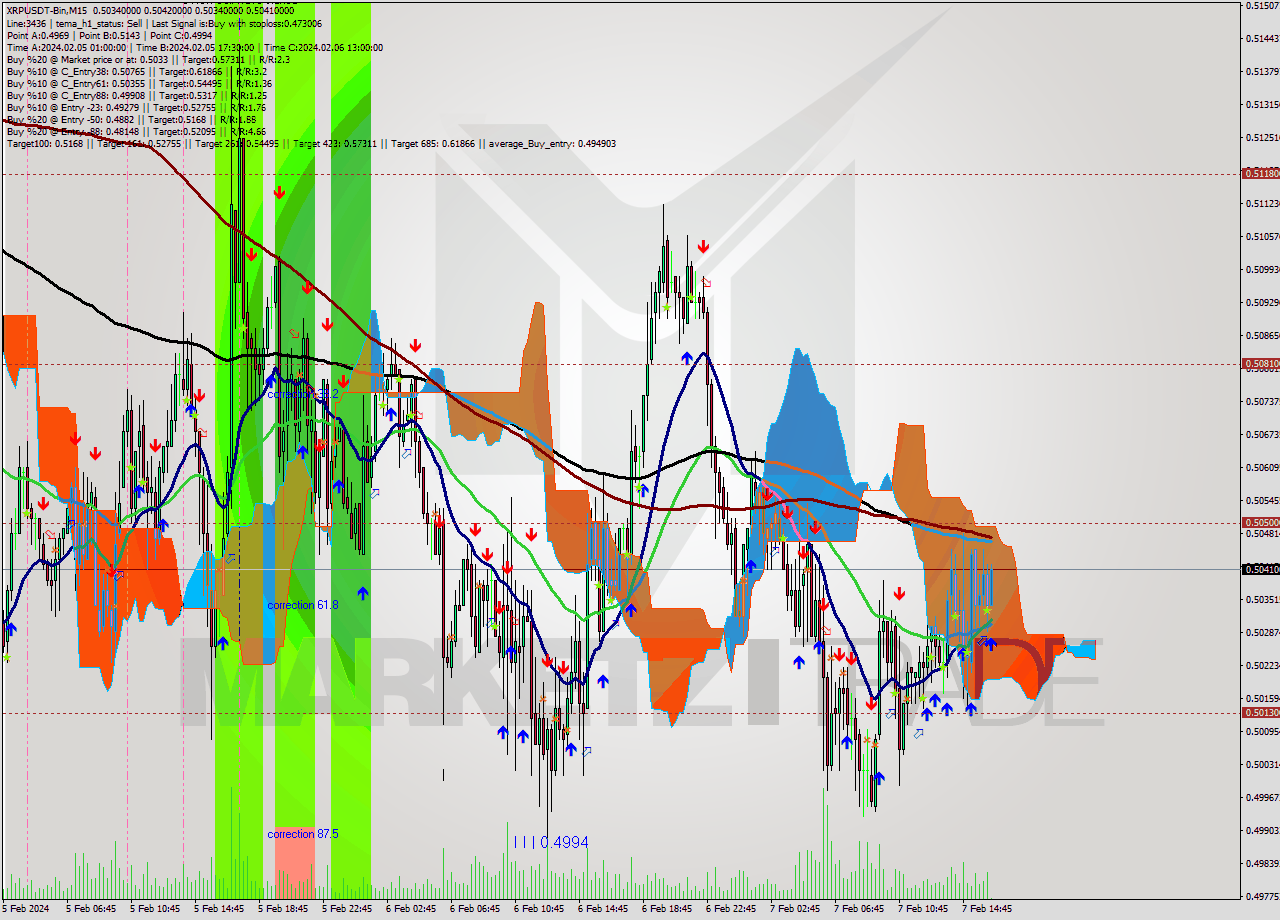Click the 'correction 61.8' chart label
1280x920 pixels.
[x=303, y=605]
